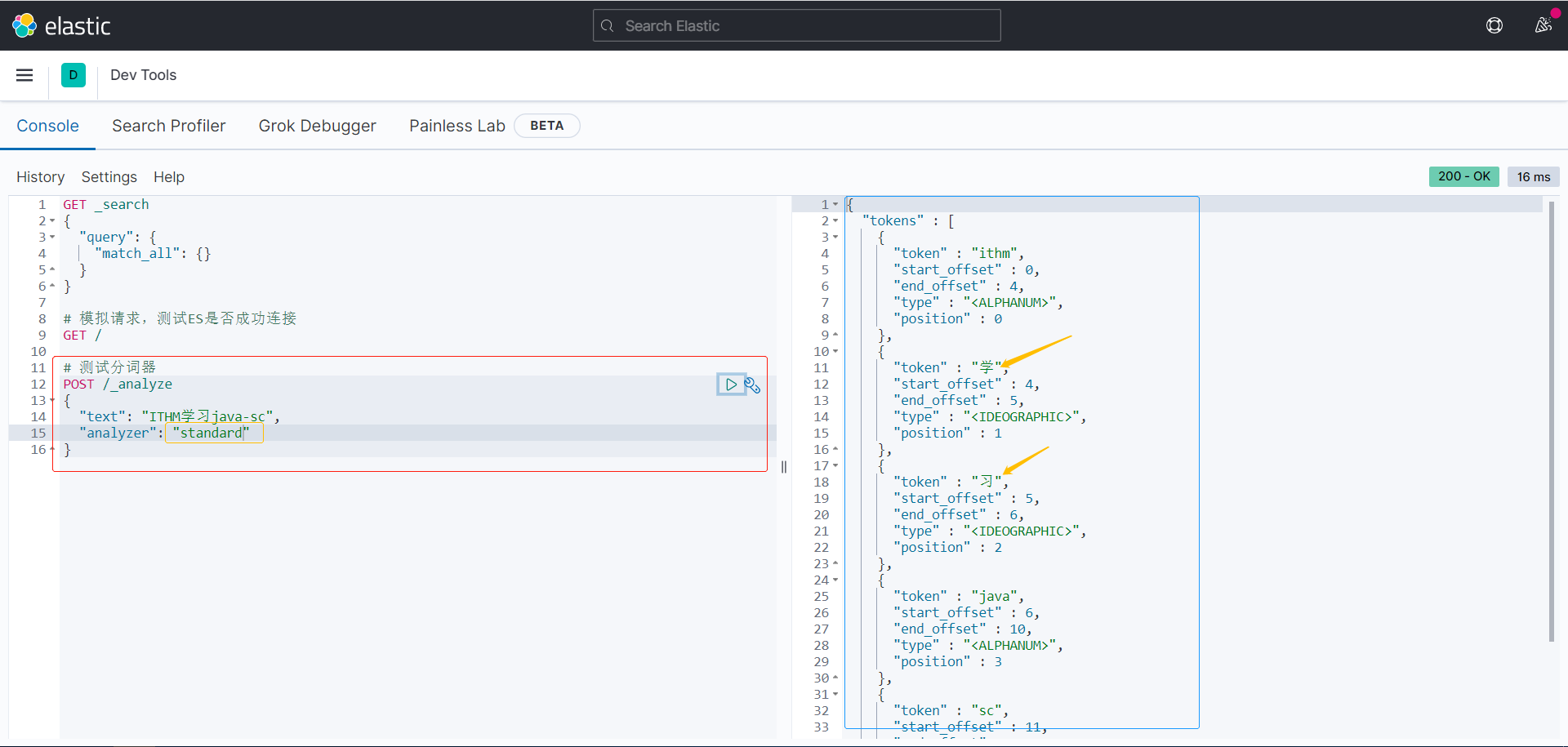
Task: Click the first "<IDEOGRAPHIC>" type line
Action: point(990,417)
